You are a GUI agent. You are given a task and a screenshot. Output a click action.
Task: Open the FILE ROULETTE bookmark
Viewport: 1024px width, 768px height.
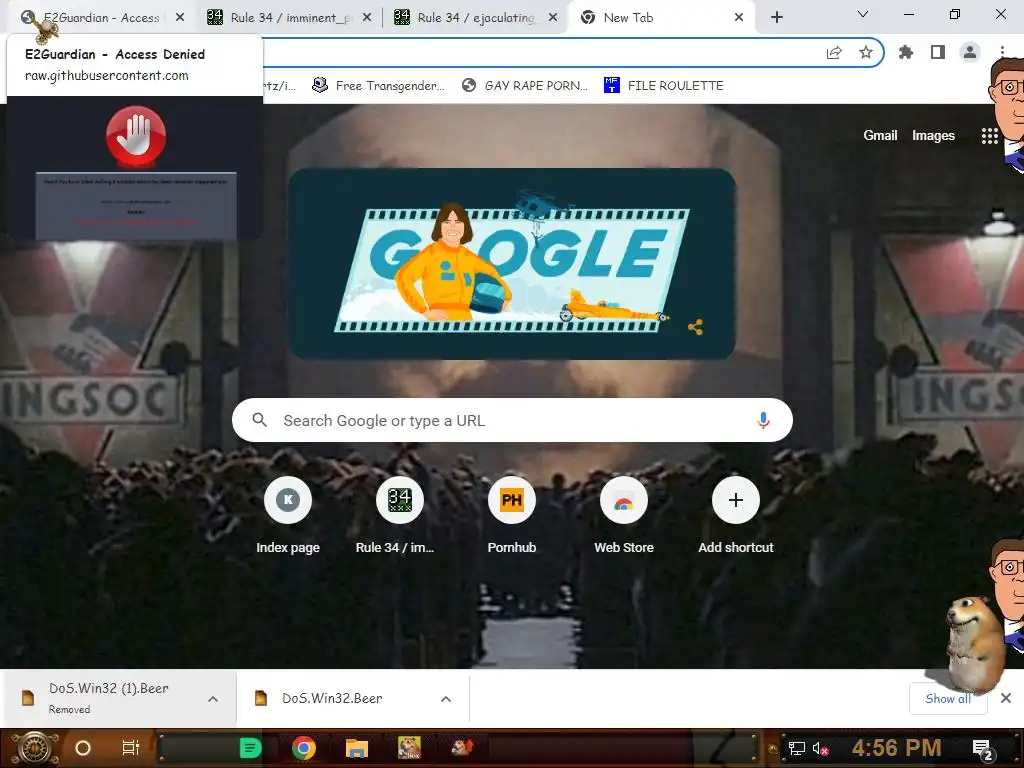pyautogui.click(x=664, y=86)
